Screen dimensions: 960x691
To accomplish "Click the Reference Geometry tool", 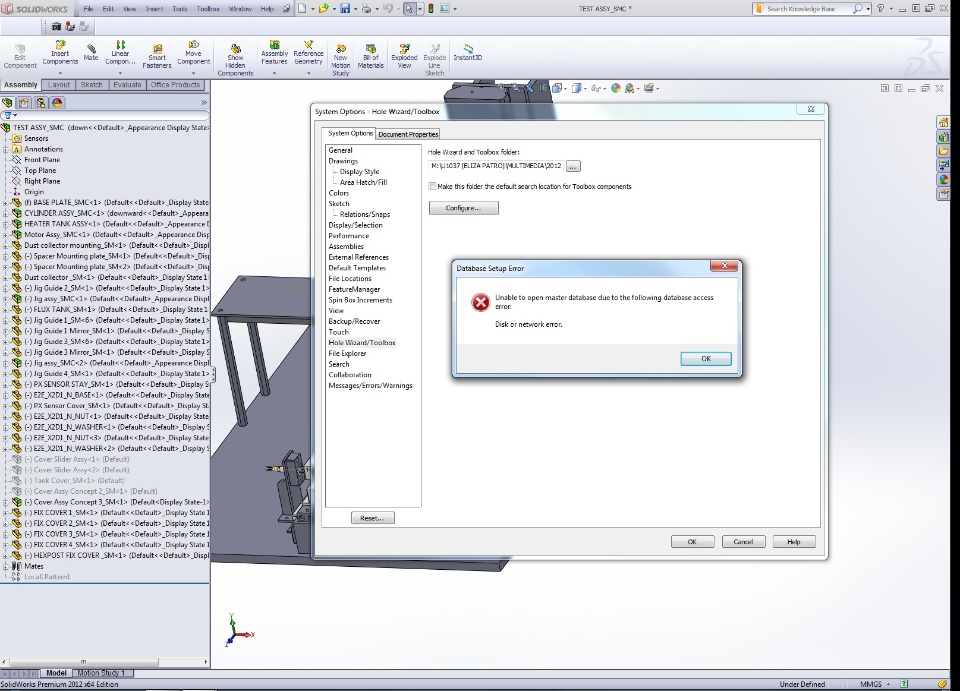I will click(x=308, y=53).
